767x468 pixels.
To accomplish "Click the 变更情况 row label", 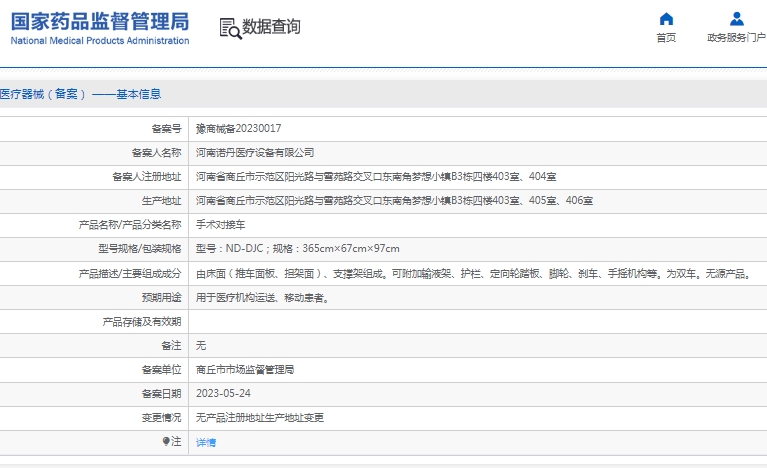I will click(161, 418).
